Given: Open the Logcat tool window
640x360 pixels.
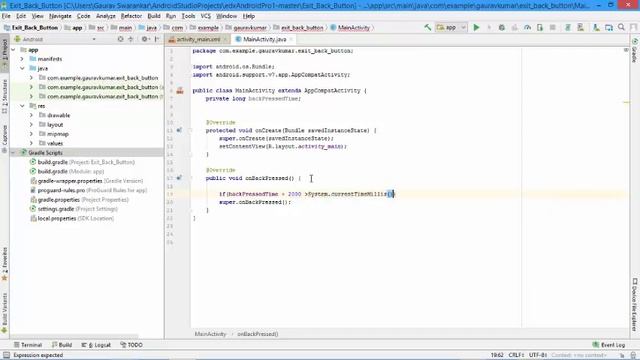Looking at the screenshot, I should point(96,345).
